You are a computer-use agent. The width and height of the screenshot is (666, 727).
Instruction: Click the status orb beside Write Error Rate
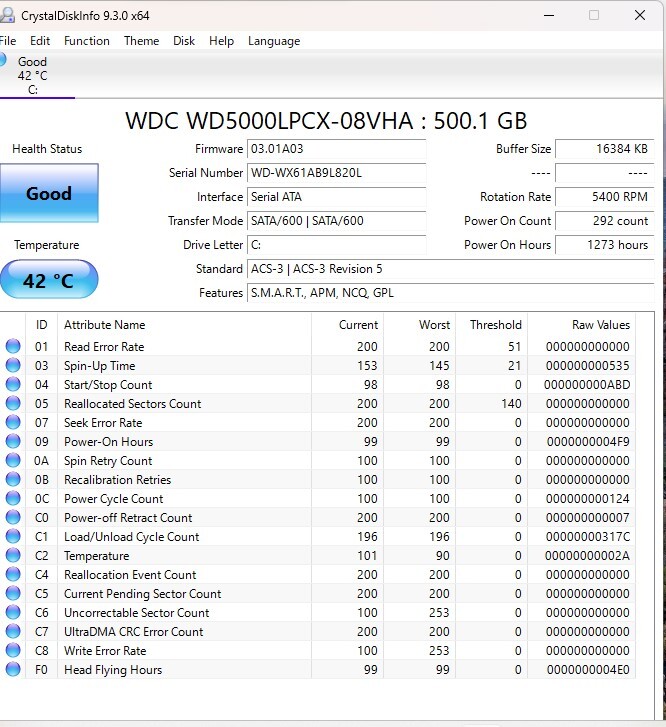click(x=13, y=650)
